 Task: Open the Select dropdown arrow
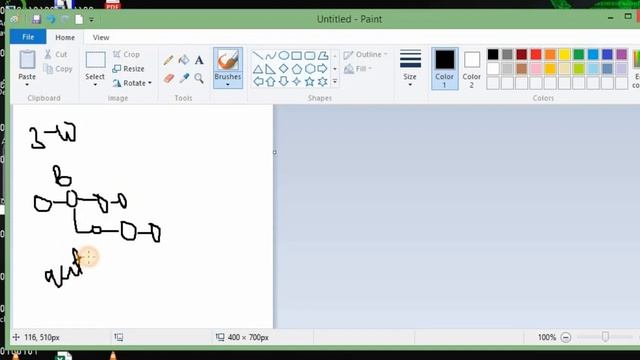coord(95,85)
